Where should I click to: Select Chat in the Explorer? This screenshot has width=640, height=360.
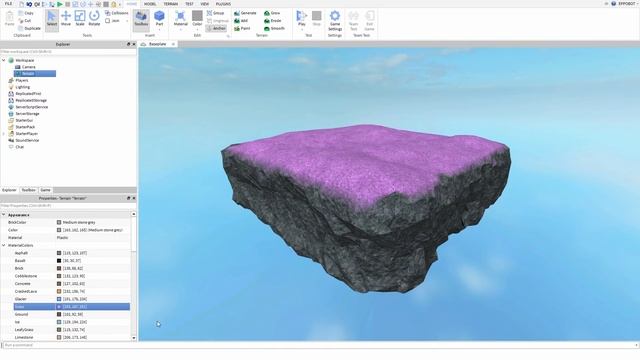(x=16, y=147)
